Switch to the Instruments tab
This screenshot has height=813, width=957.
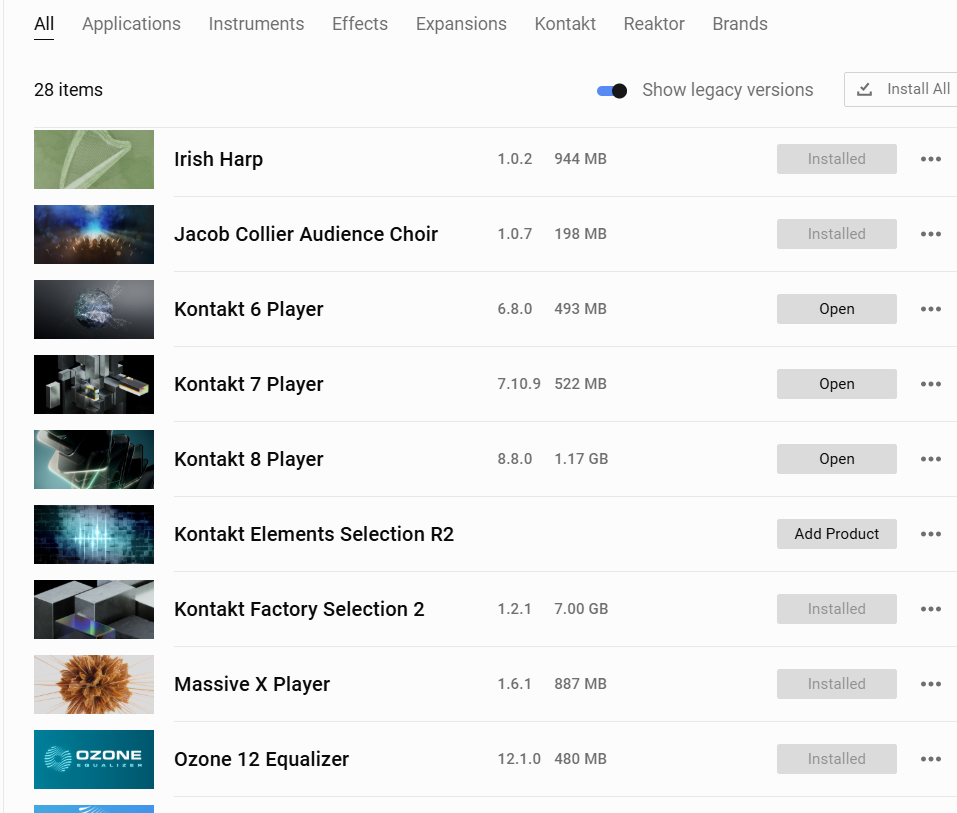[256, 24]
